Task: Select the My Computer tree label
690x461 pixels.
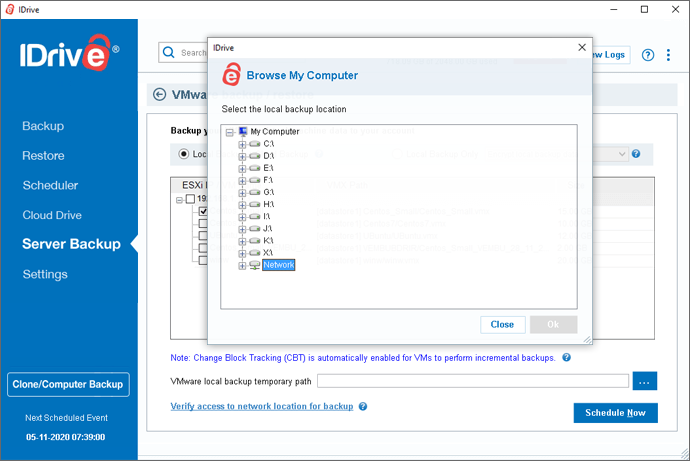Action: [275, 132]
